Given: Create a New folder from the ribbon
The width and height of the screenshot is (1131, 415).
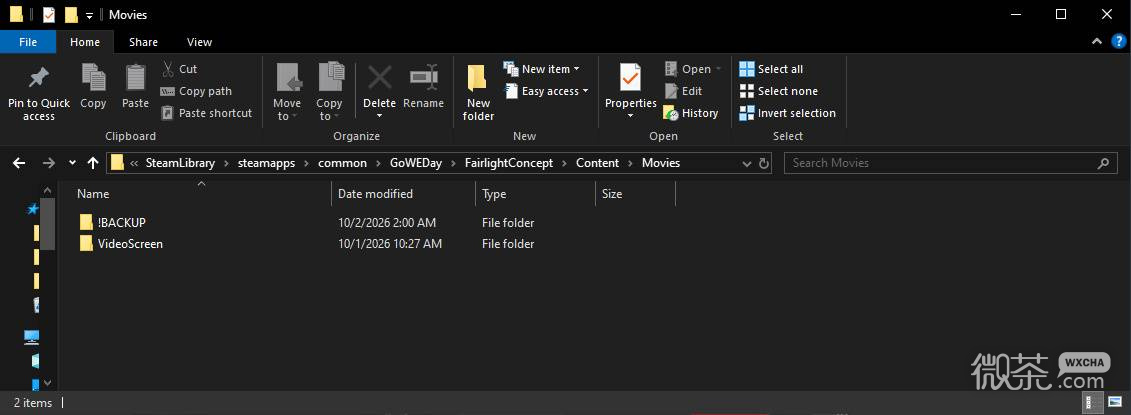Looking at the screenshot, I should pyautogui.click(x=478, y=92).
